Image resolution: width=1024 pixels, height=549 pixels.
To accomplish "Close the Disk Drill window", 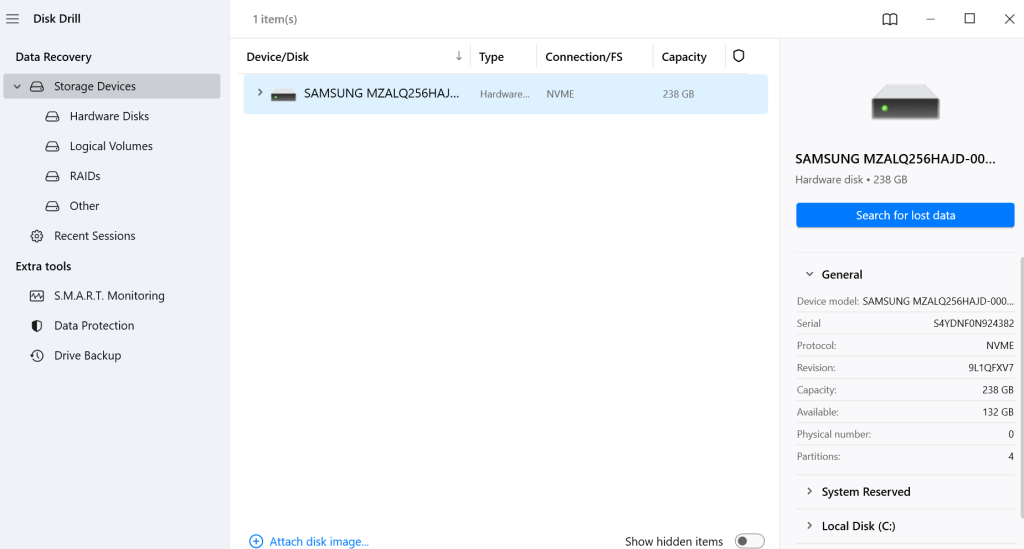I will click(1009, 19).
